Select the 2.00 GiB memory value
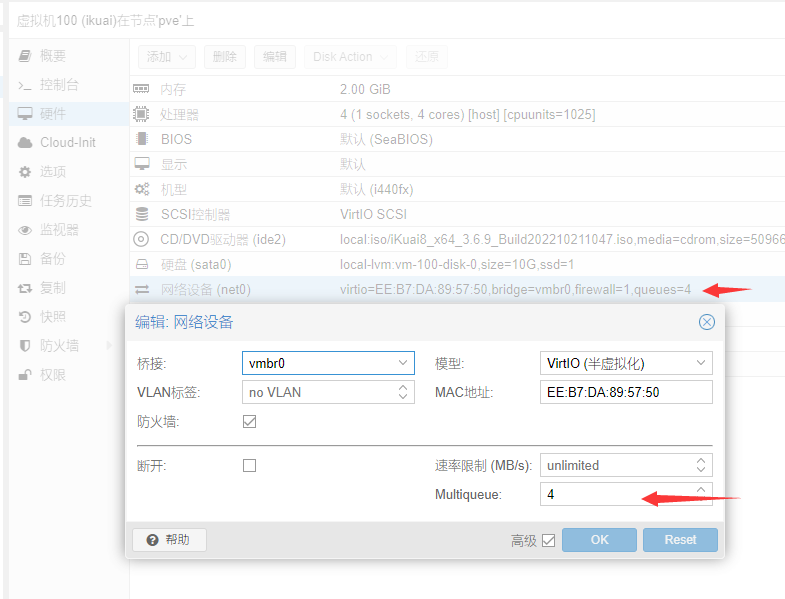The height and width of the screenshot is (599, 785). click(x=365, y=89)
